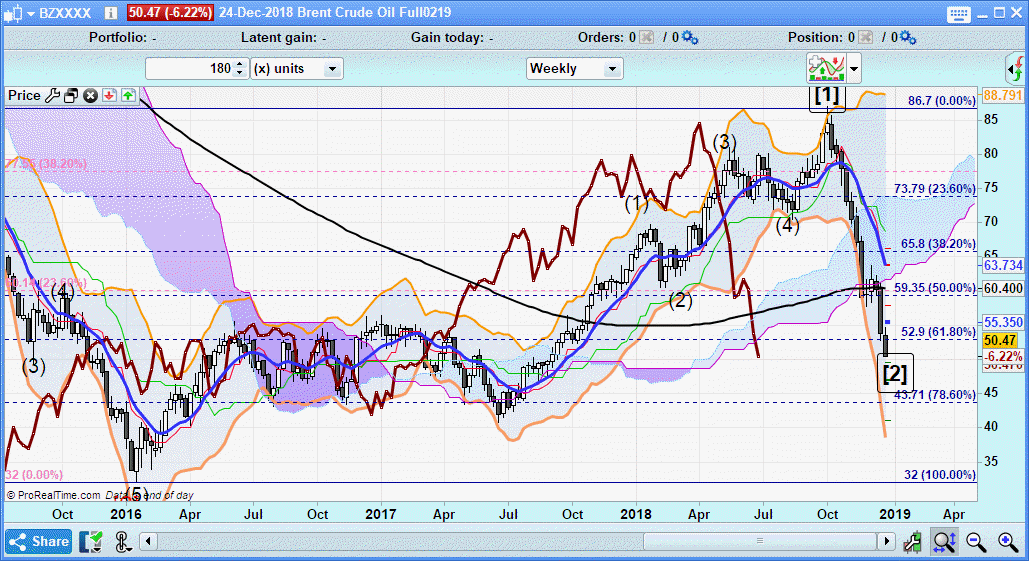The width and height of the screenshot is (1029, 561).
Task: Click the zoom in magnifier icon
Action: click(1008, 542)
